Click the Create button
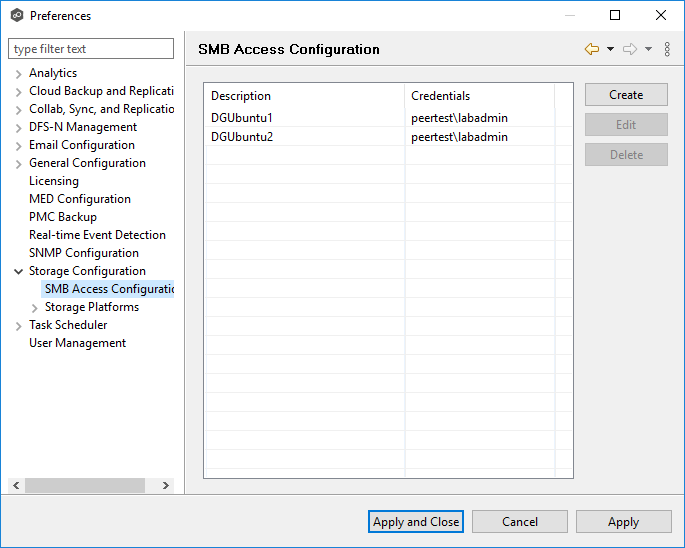The image size is (685, 548). pyautogui.click(x=626, y=95)
